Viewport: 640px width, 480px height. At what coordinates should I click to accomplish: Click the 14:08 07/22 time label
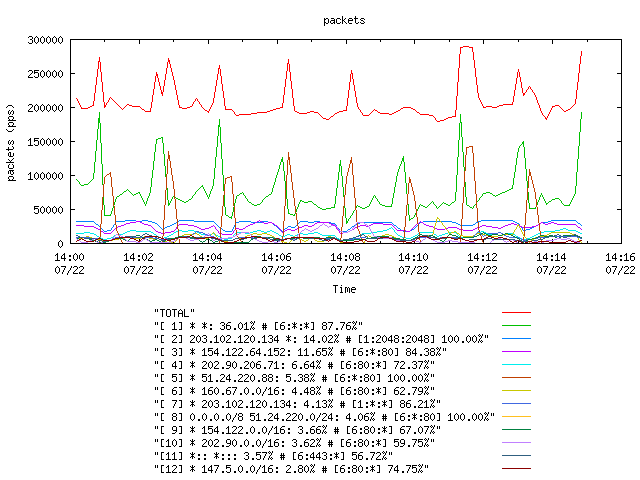345,264
